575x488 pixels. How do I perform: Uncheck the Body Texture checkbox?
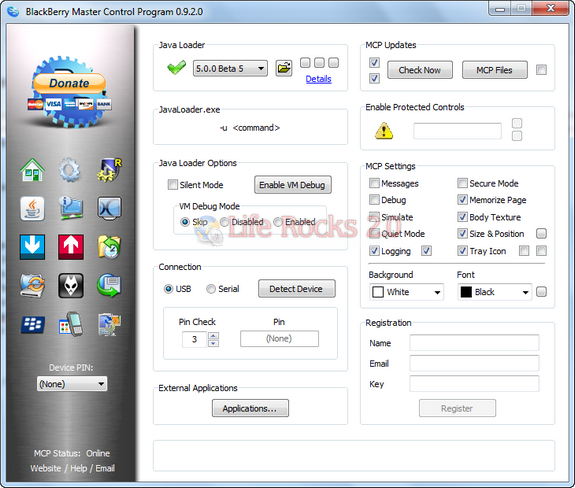[462, 217]
